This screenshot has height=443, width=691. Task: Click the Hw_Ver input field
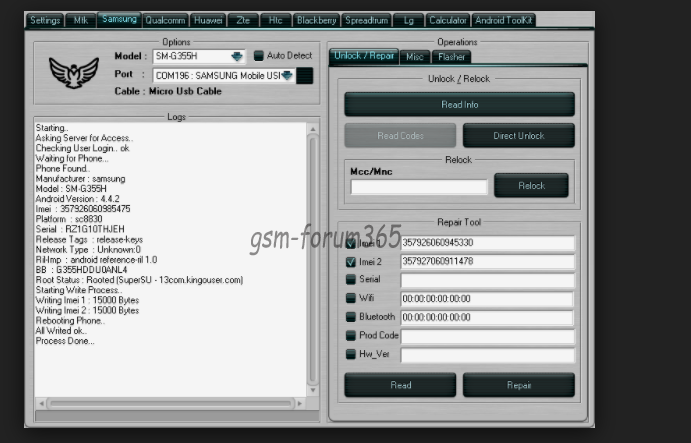[487, 355]
